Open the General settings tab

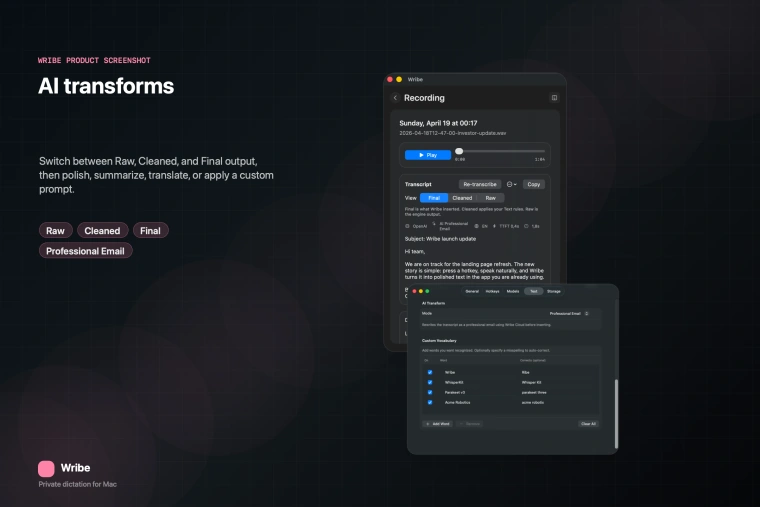click(472, 291)
